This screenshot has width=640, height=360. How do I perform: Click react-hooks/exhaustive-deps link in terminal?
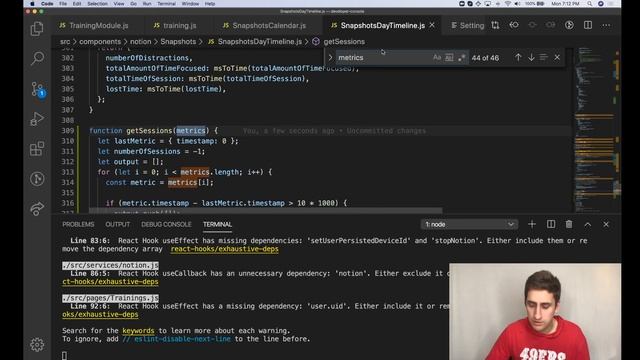tap(224, 249)
